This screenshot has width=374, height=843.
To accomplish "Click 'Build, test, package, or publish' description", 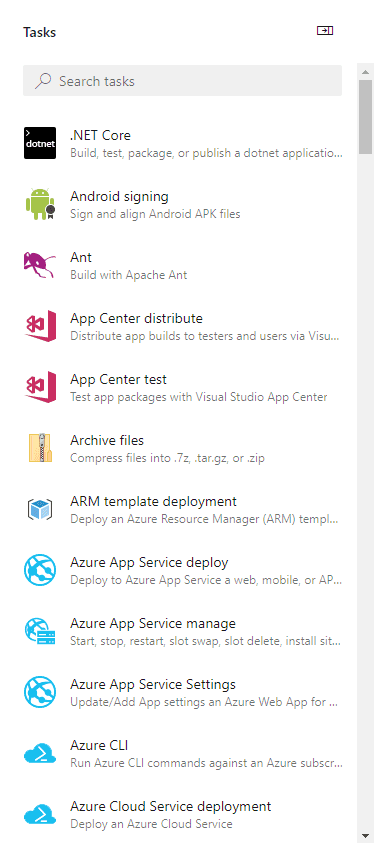I will (x=206, y=153).
